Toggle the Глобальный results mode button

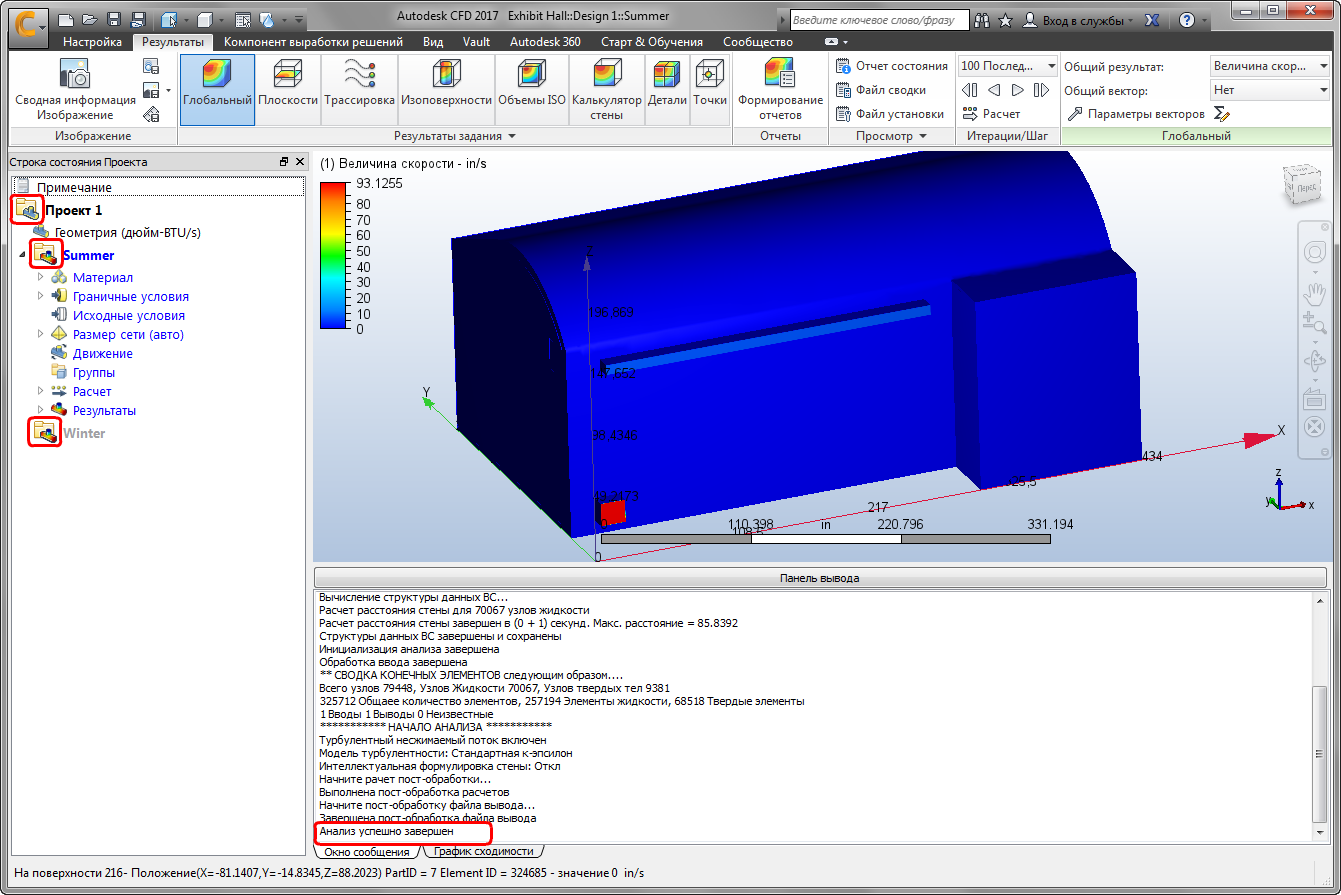coord(218,89)
